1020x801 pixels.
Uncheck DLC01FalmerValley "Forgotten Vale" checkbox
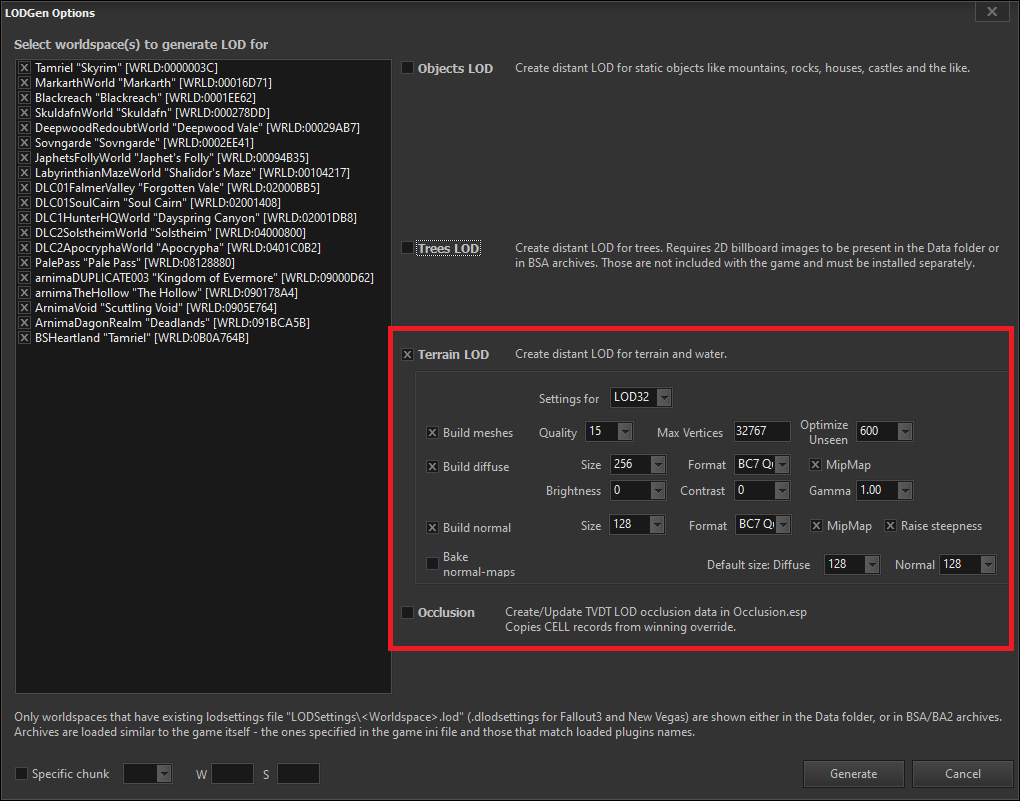point(24,187)
